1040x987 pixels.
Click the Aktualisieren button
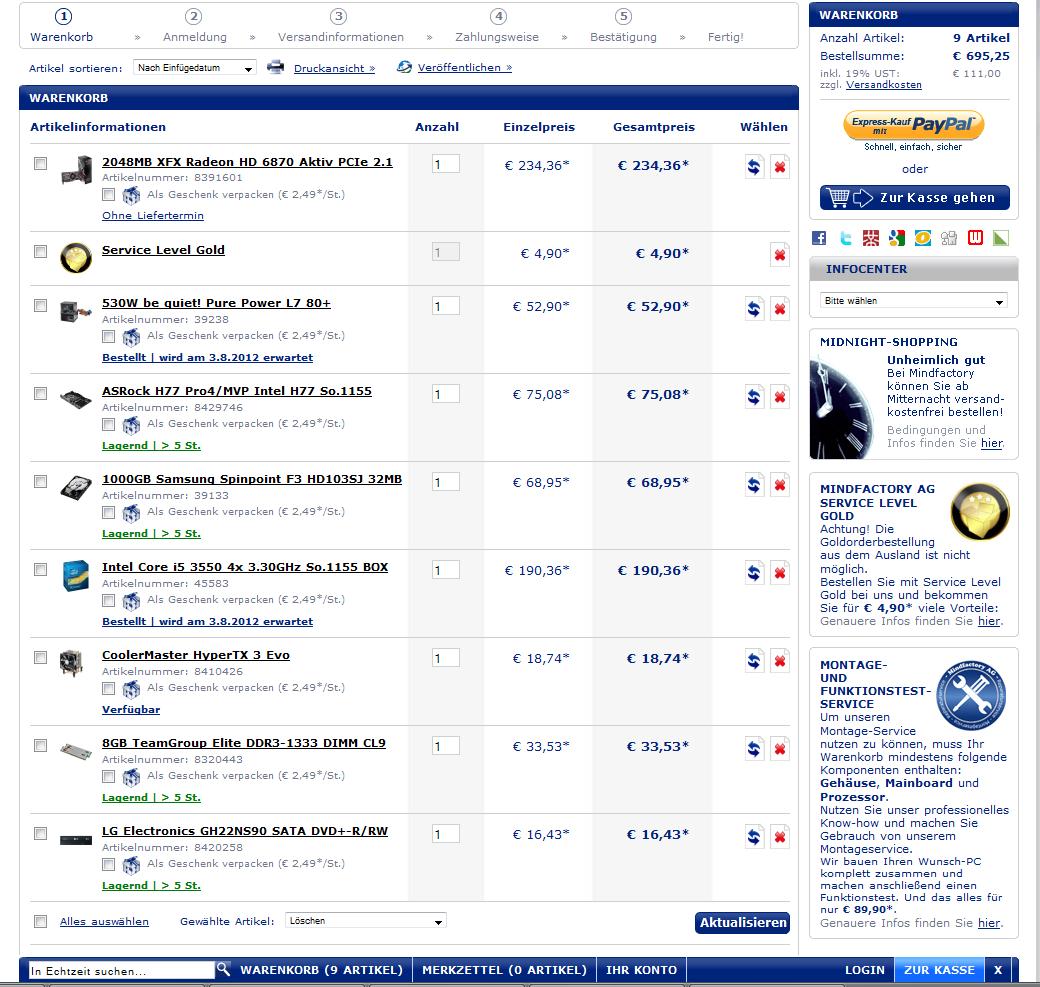point(743,923)
